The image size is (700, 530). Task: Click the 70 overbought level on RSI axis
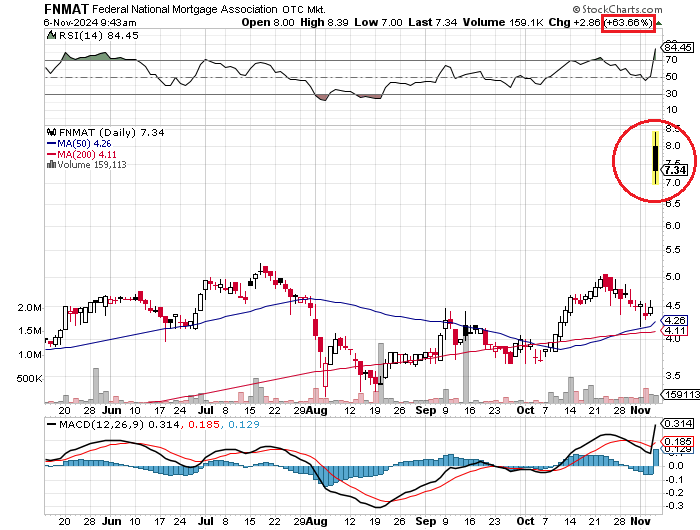pos(671,59)
